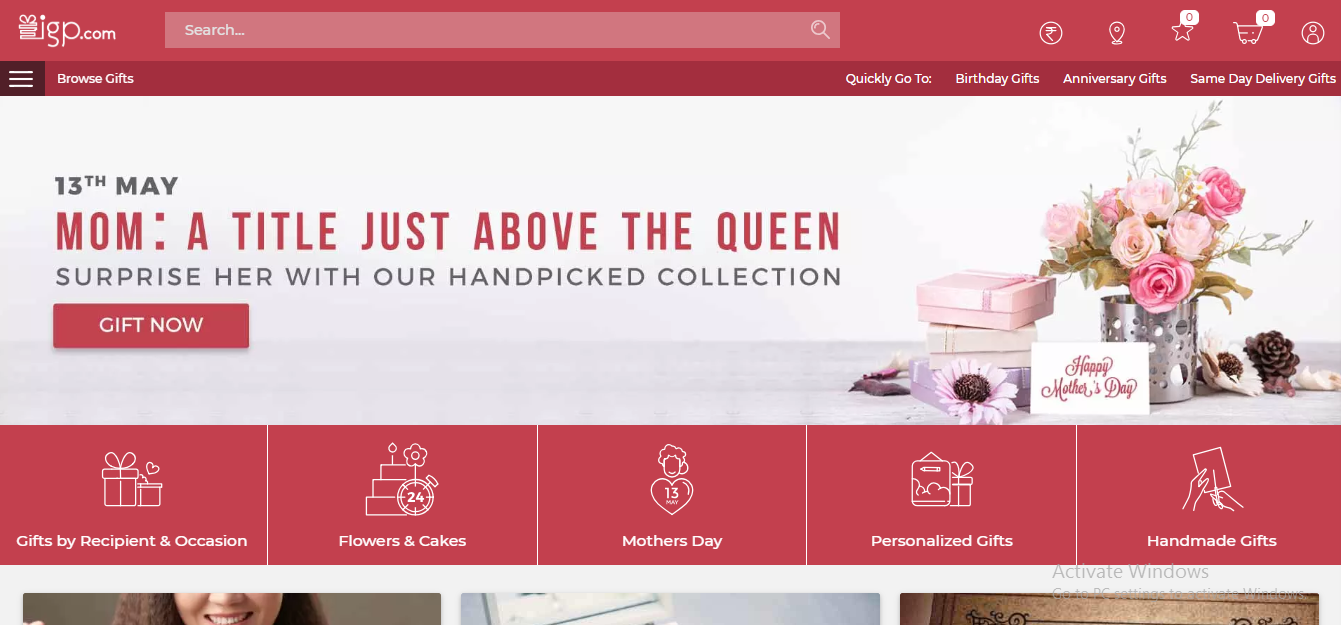Open Gifts by Recipient & Occasion tile
This screenshot has width=1341, height=625.
(x=133, y=495)
